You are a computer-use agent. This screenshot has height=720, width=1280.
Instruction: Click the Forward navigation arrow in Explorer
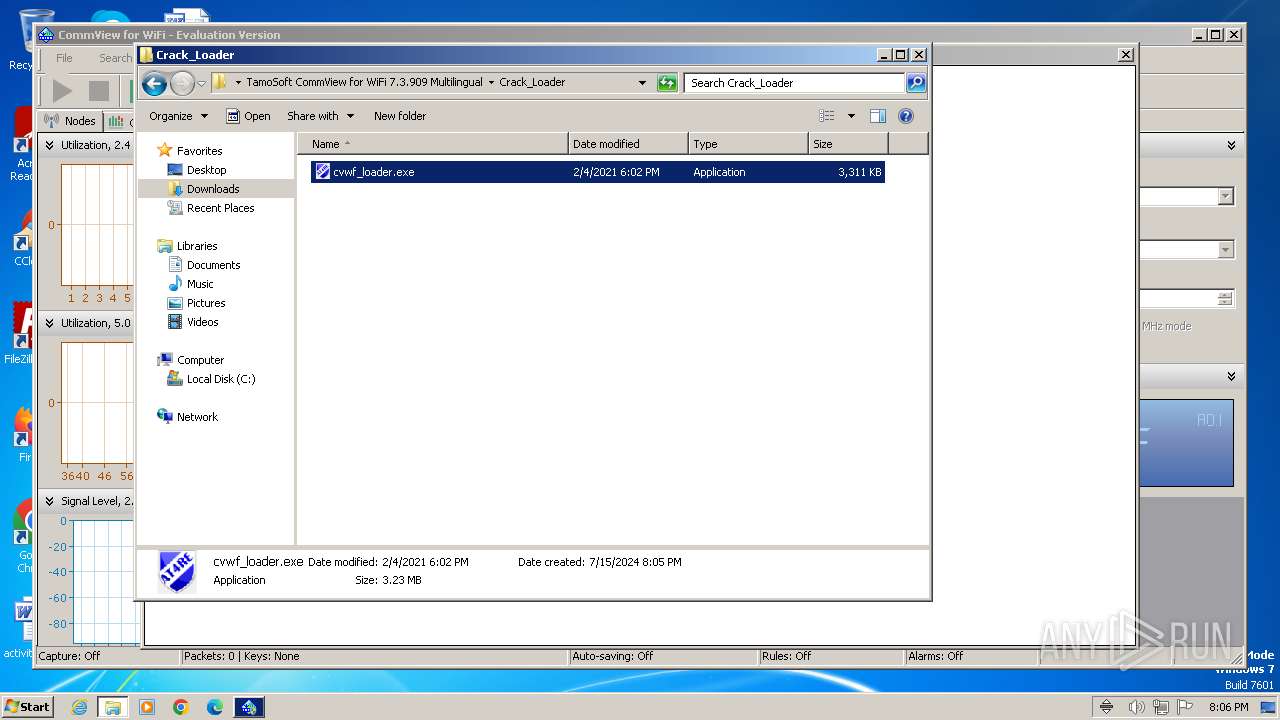(182, 83)
